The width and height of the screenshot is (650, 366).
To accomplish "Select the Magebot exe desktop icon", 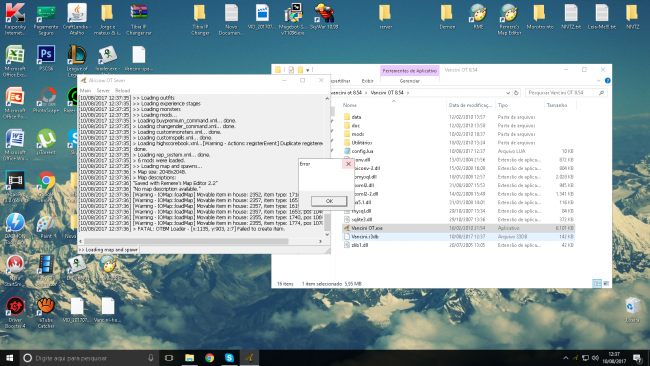I will coord(293,19).
